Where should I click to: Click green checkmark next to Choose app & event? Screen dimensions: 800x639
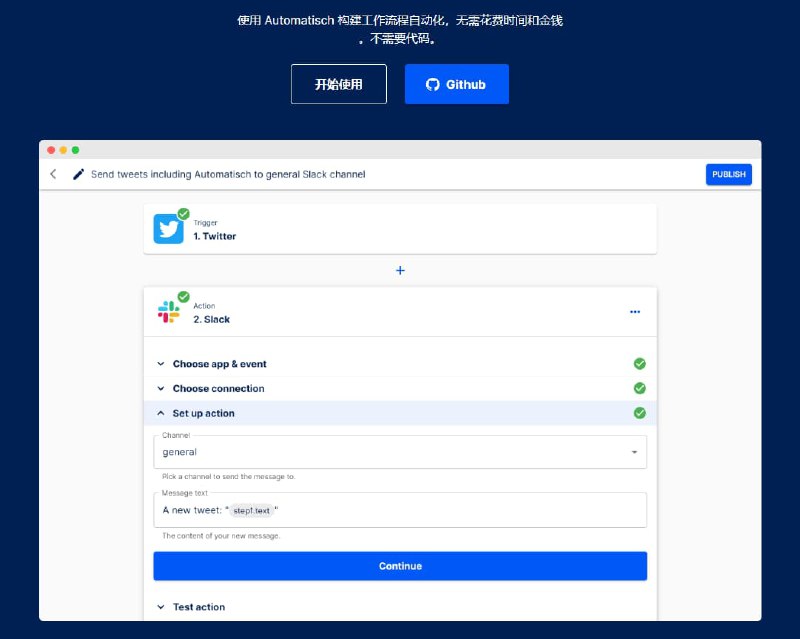pyautogui.click(x=639, y=364)
